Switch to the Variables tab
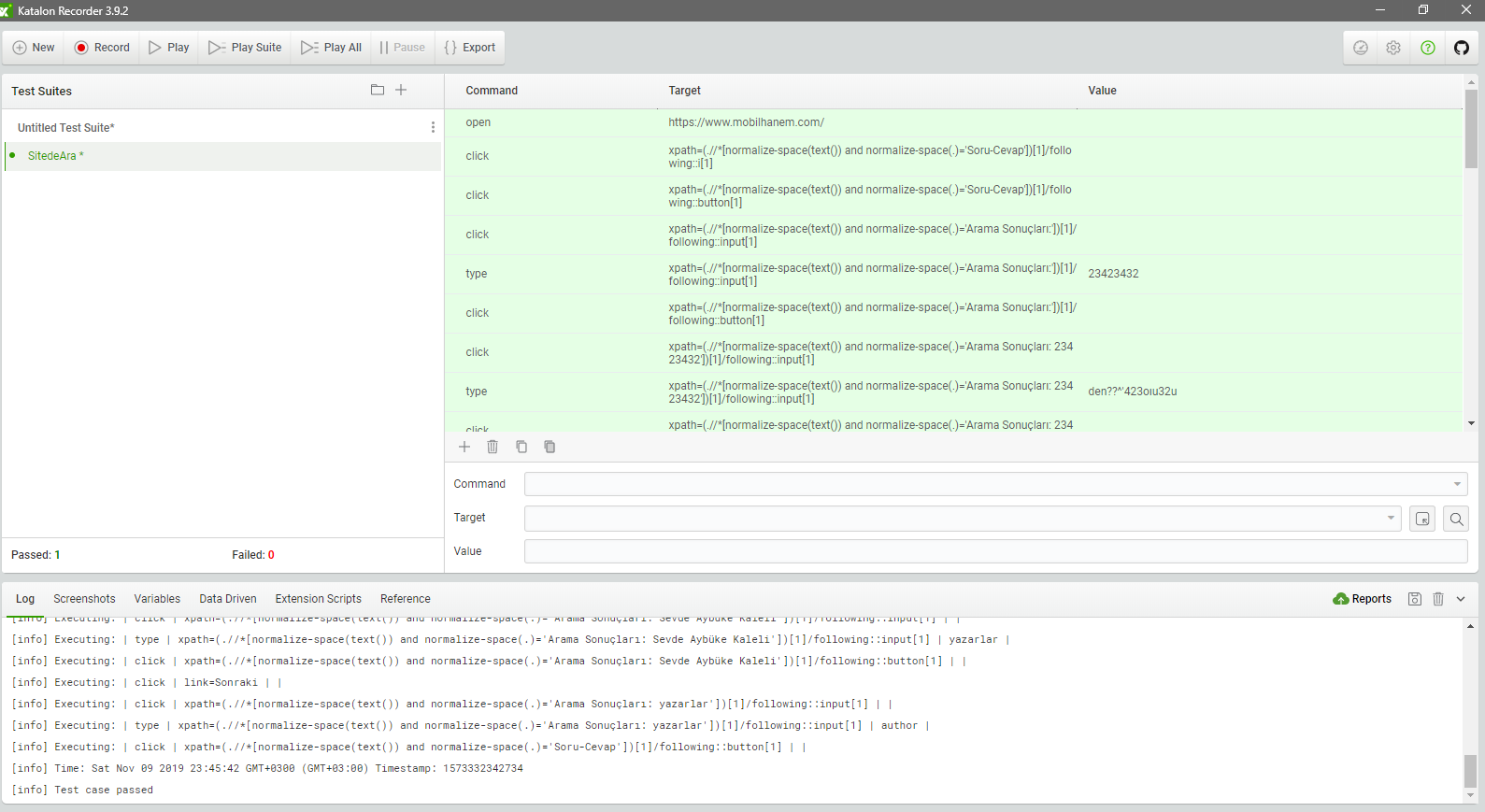Image resolution: width=1485 pixels, height=812 pixels. coord(157,599)
